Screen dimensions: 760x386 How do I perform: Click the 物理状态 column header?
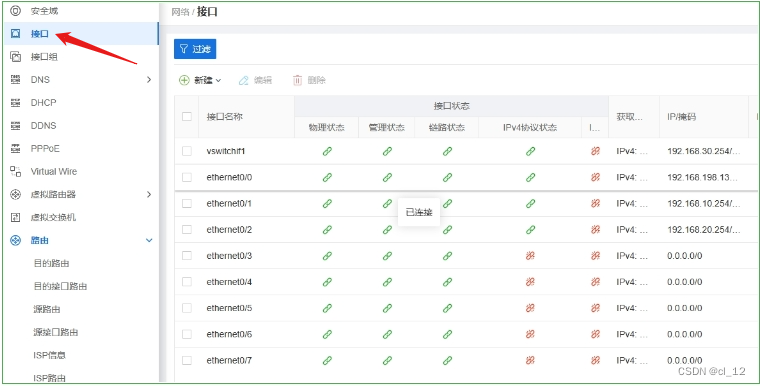click(x=327, y=128)
